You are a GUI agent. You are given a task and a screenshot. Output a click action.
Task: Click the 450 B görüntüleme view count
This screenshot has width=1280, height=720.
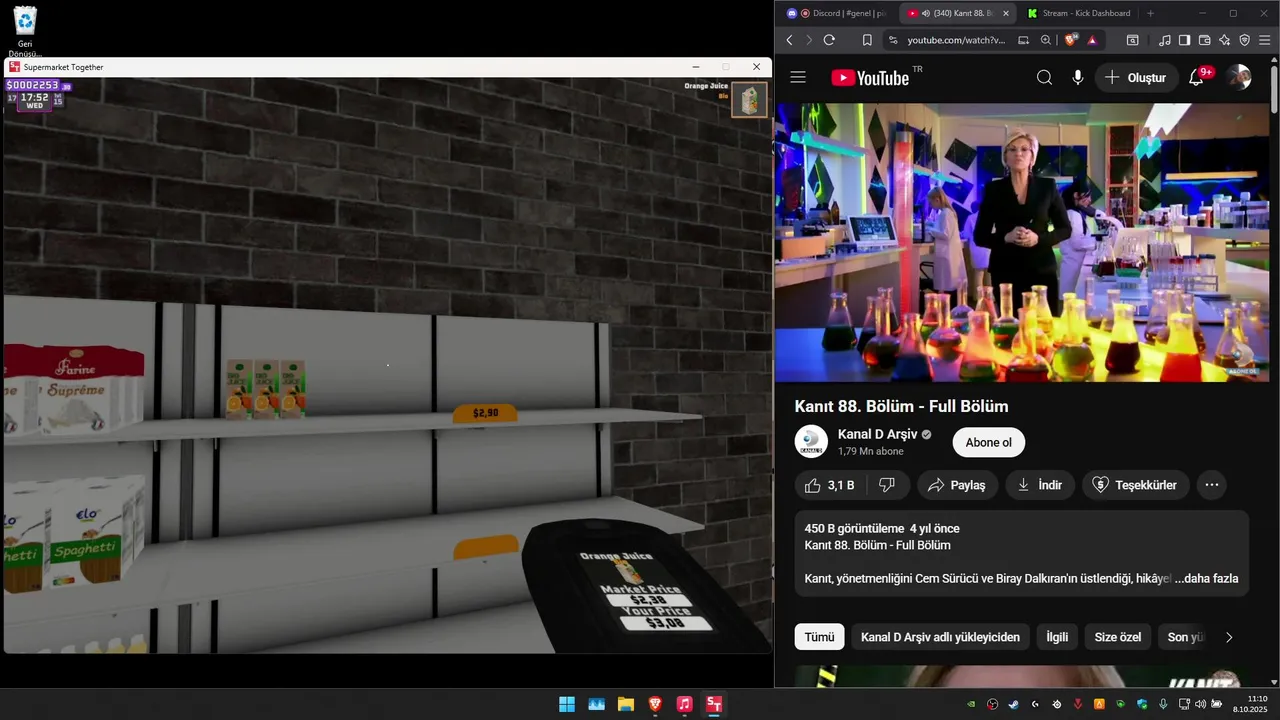854,528
